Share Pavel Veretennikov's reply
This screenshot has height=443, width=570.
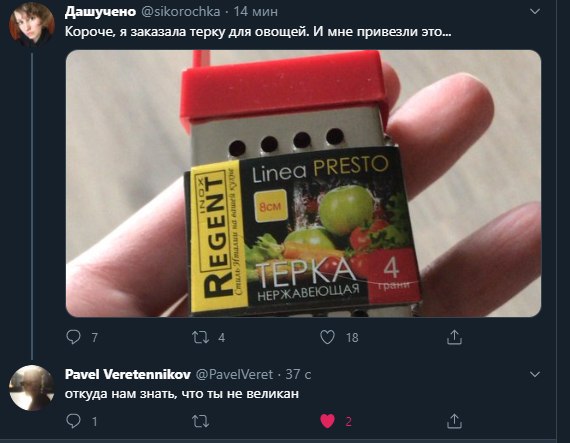click(454, 421)
